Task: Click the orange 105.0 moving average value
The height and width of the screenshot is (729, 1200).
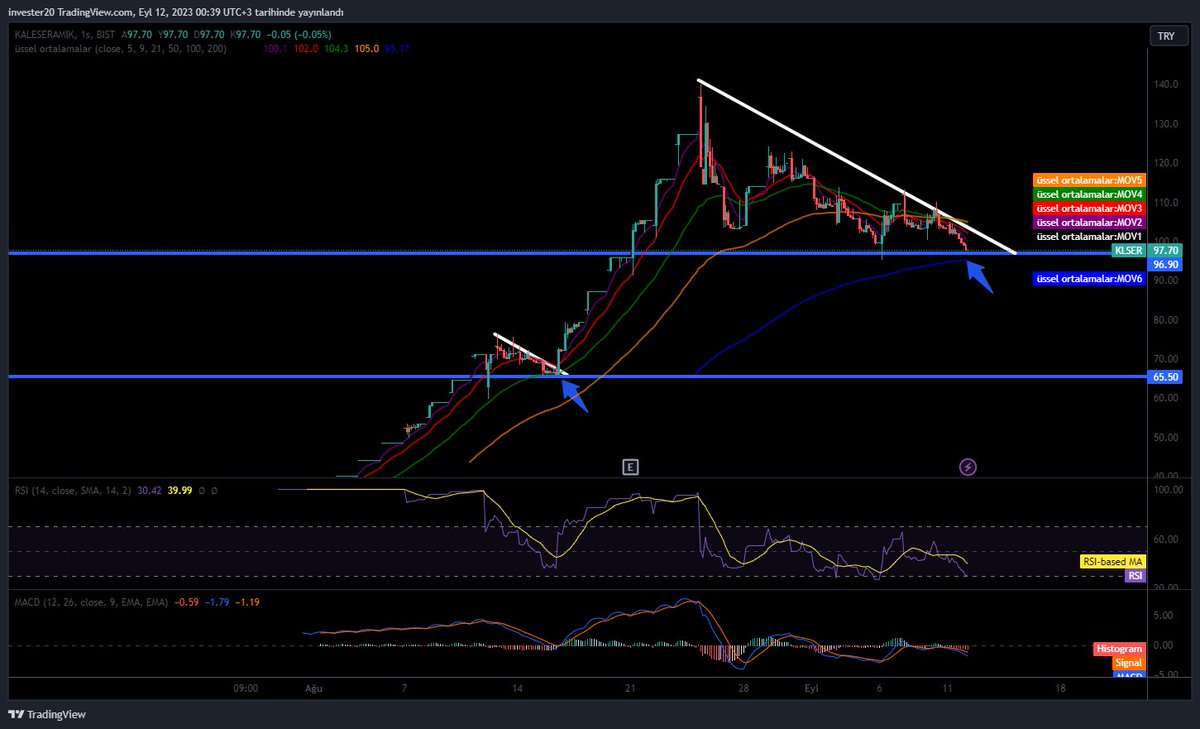Action: [x=367, y=48]
